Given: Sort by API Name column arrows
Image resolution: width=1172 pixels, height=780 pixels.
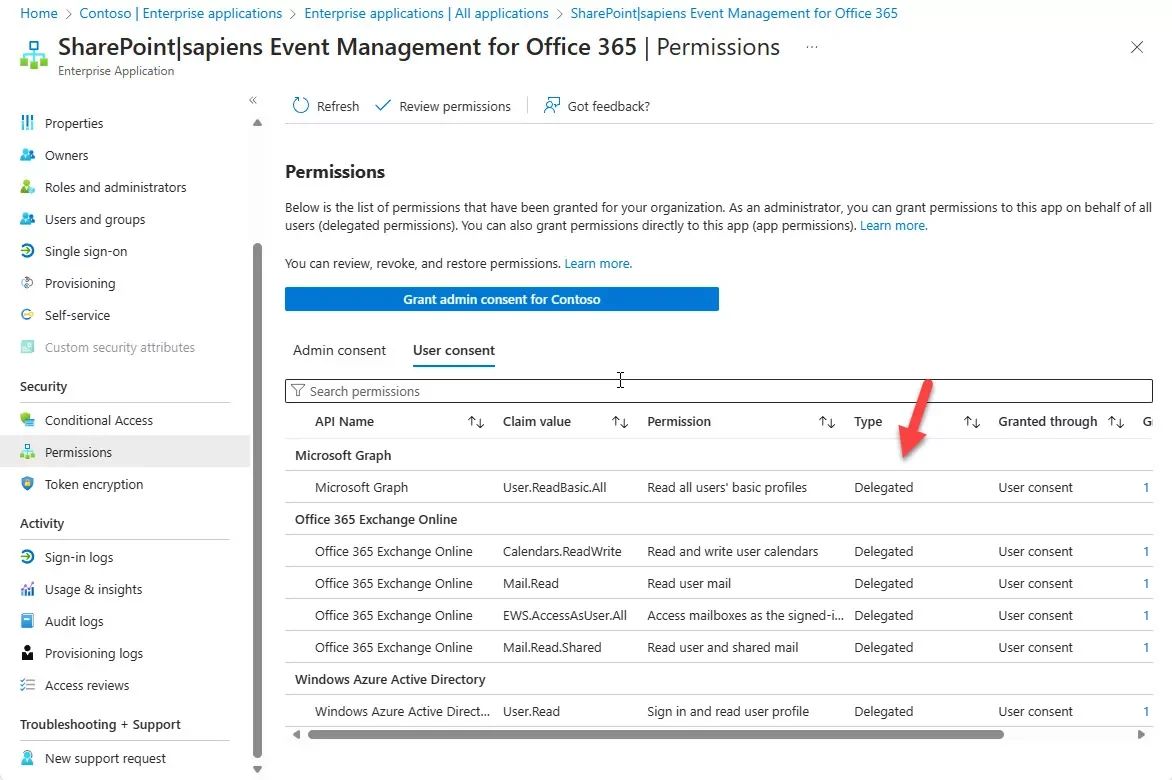Looking at the screenshot, I should 476,422.
